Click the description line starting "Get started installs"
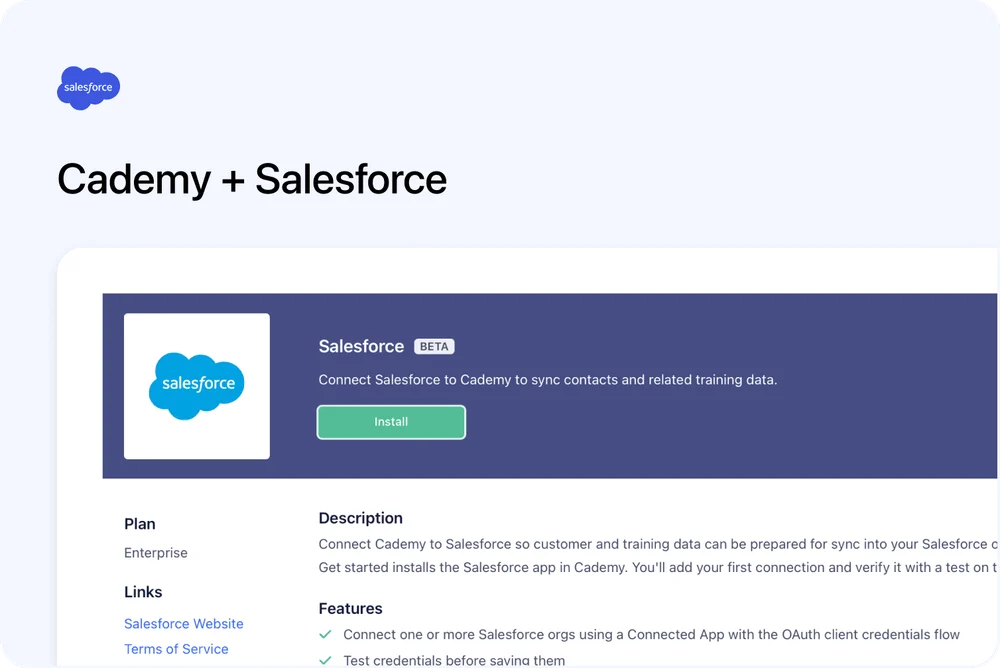1000x668 pixels. [x=658, y=567]
